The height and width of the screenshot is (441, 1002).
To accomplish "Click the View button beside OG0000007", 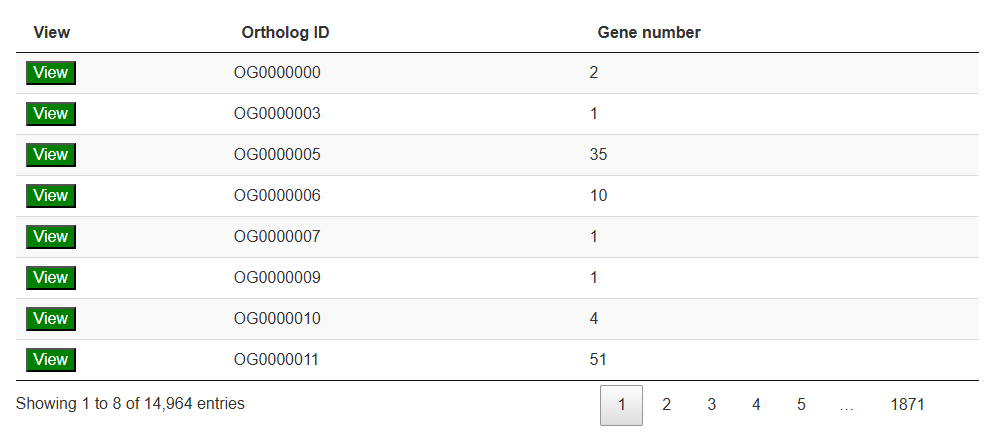I will (51, 237).
